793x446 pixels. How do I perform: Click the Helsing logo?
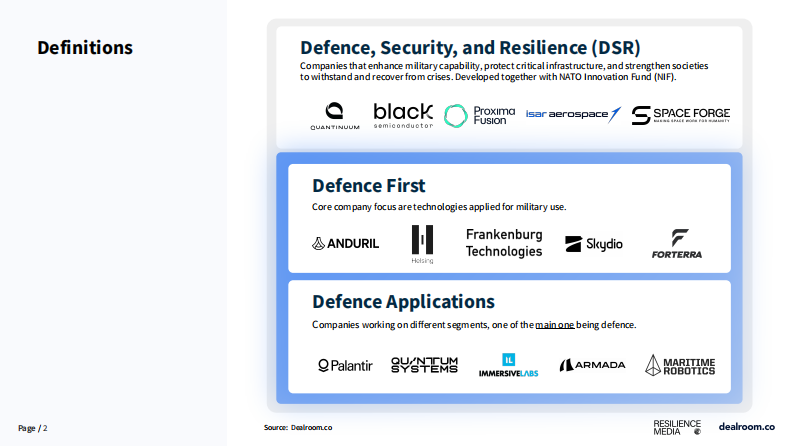(422, 244)
